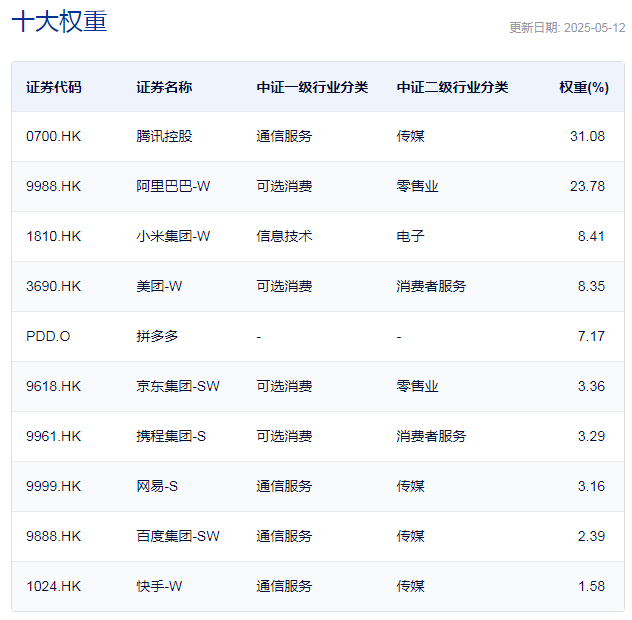The image size is (632, 620).
Task: Open the 腾讯控股 security name
Action: coord(164,136)
